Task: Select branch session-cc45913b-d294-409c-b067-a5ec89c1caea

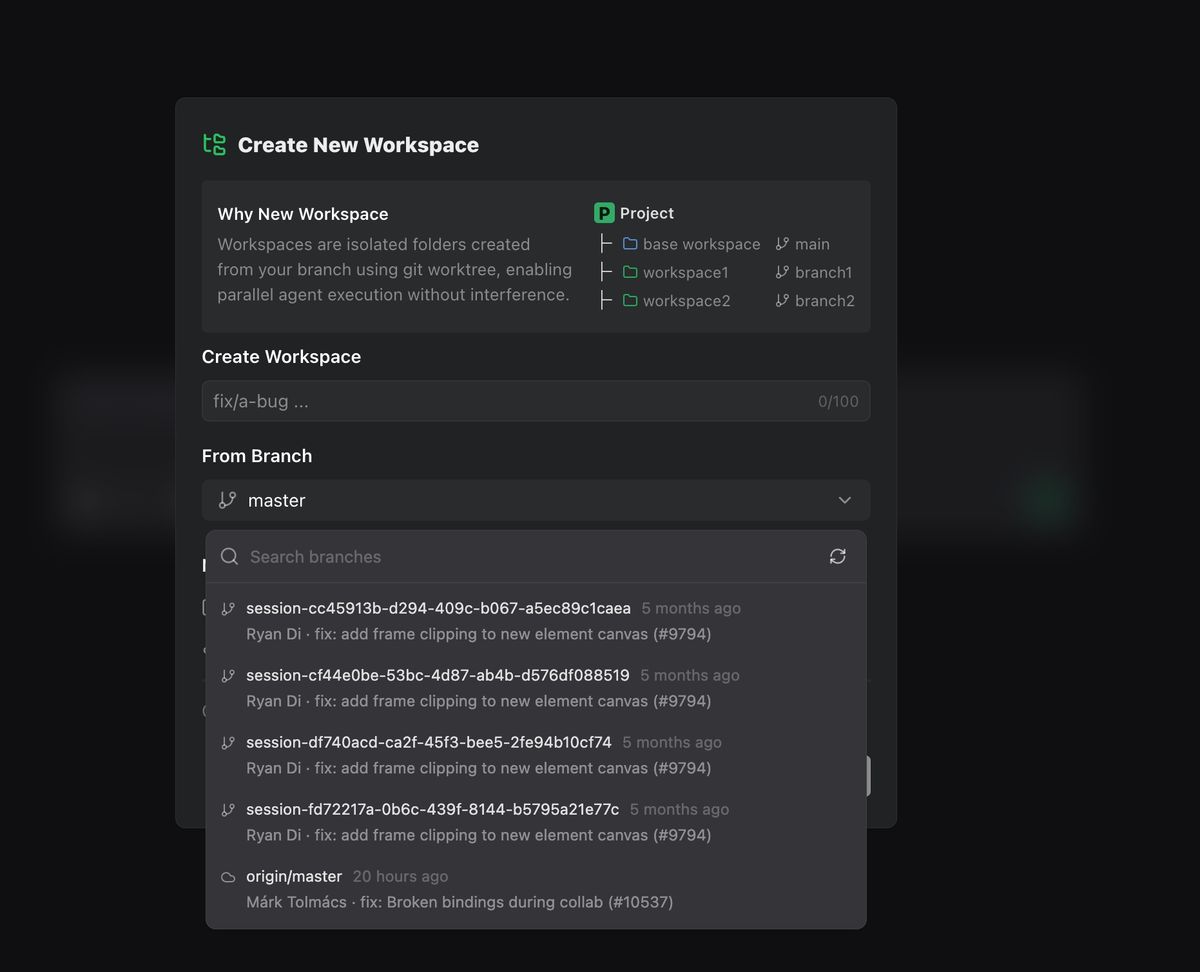Action: click(x=536, y=621)
